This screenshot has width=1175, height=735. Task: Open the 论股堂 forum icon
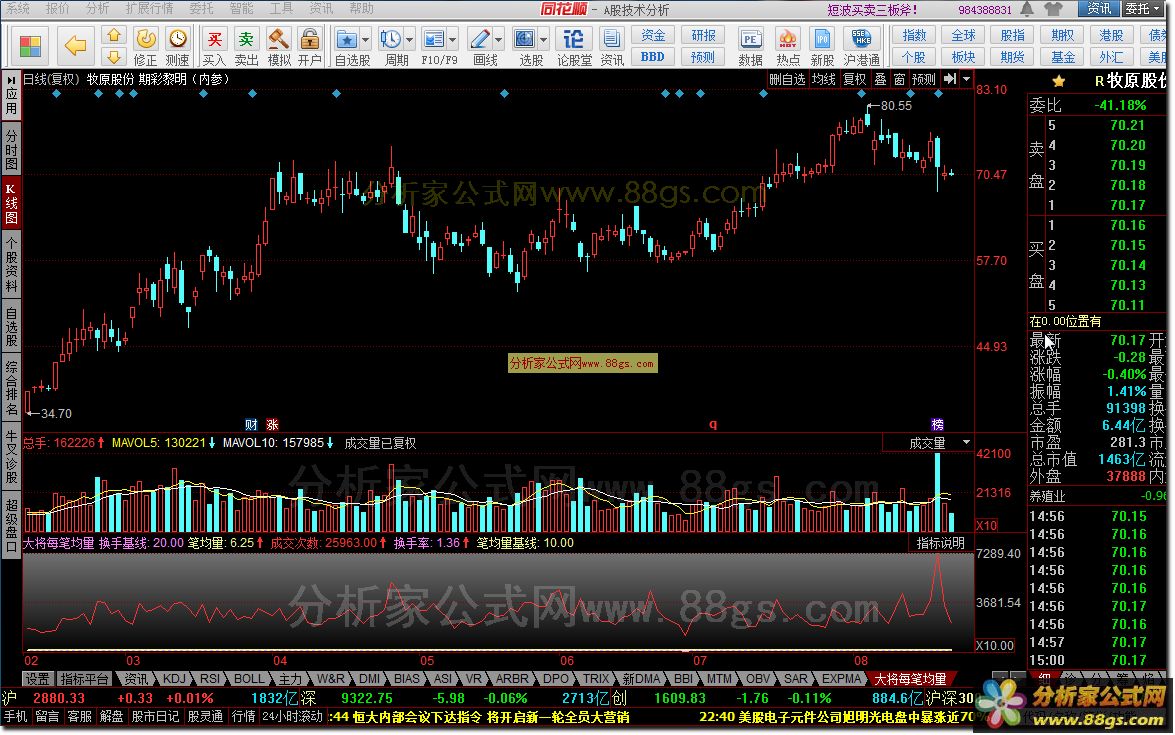click(574, 46)
